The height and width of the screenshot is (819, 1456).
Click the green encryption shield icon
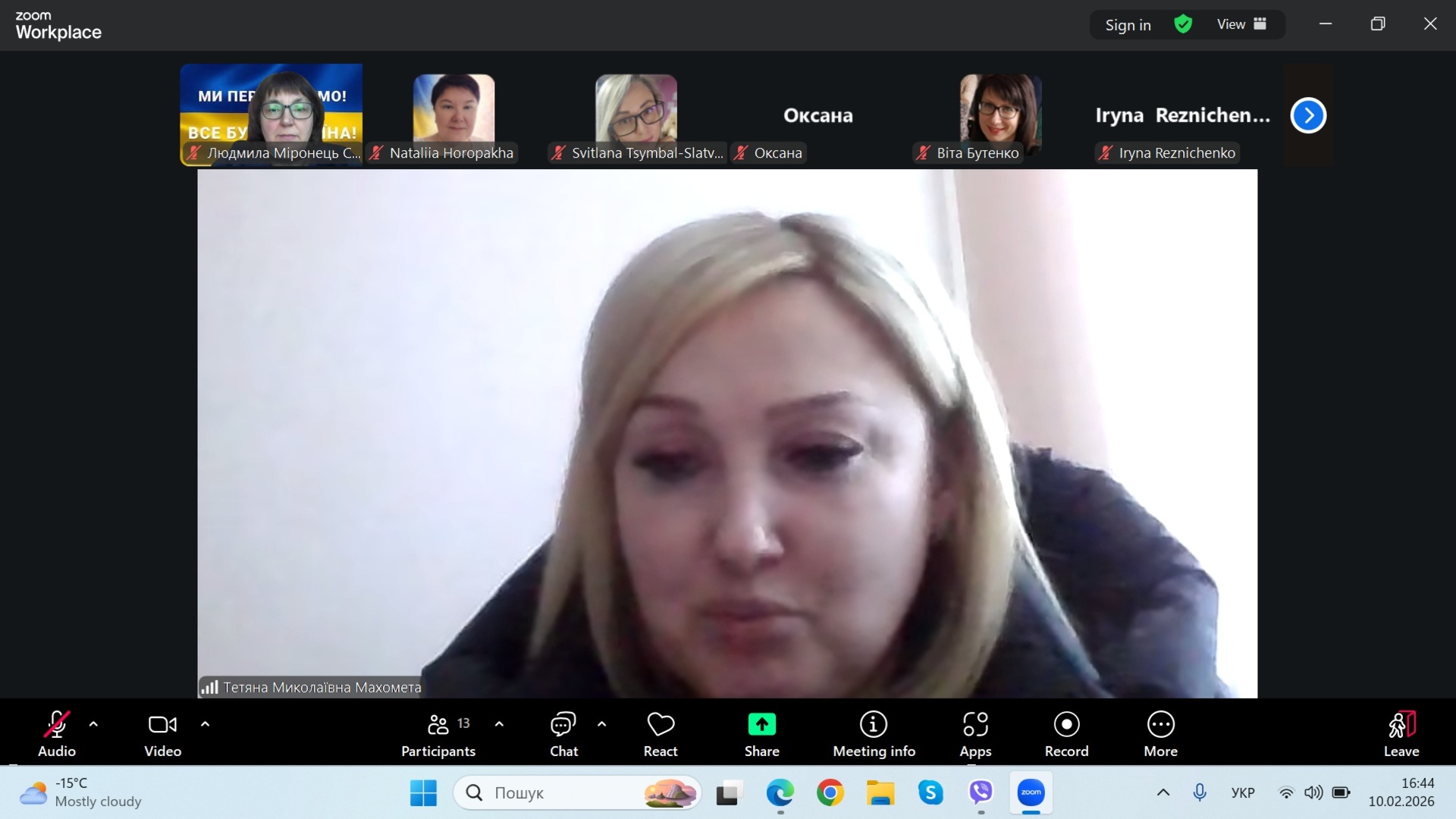click(1183, 24)
